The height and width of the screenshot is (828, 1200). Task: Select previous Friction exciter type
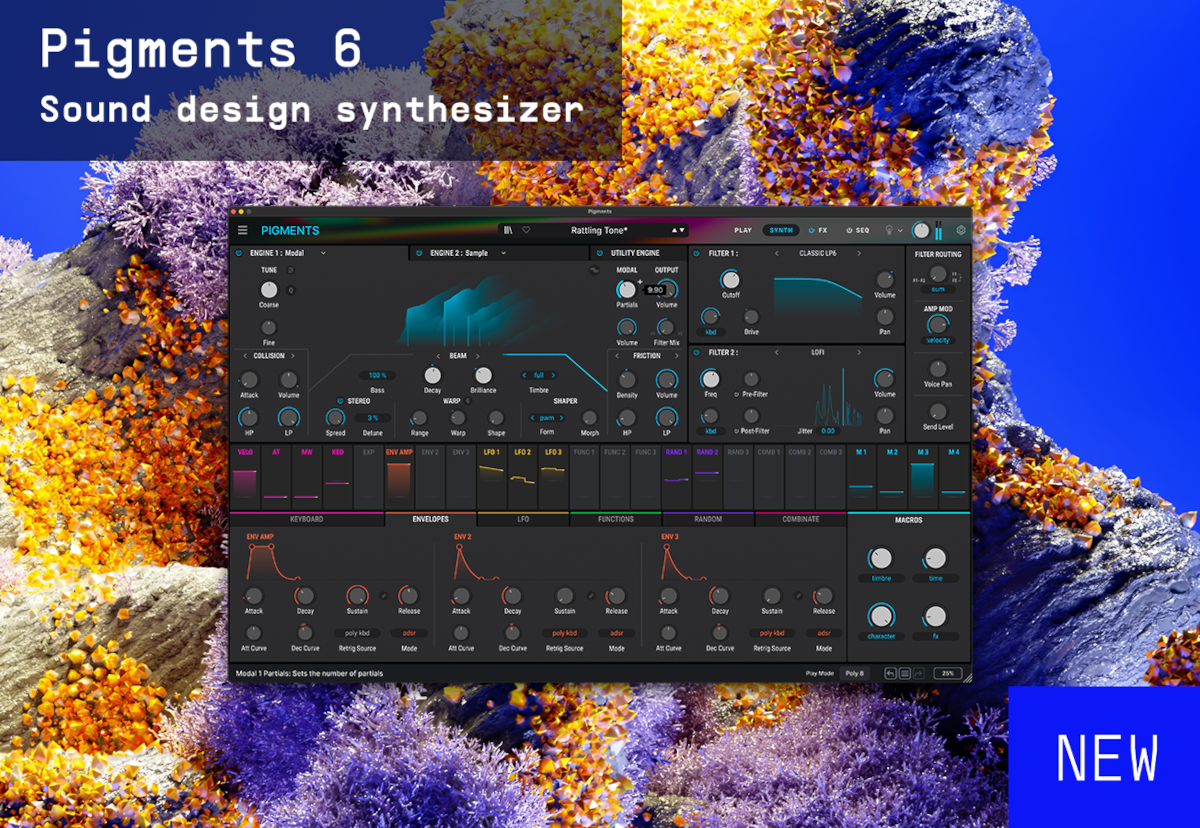click(x=617, y=355)
